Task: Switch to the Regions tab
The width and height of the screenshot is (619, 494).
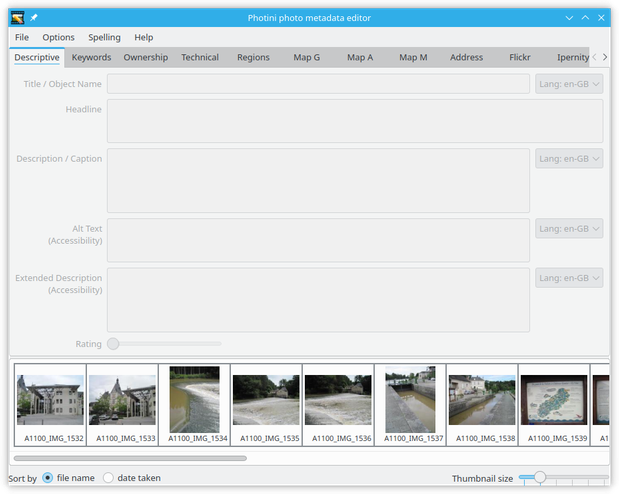Action: coord(253,57)
